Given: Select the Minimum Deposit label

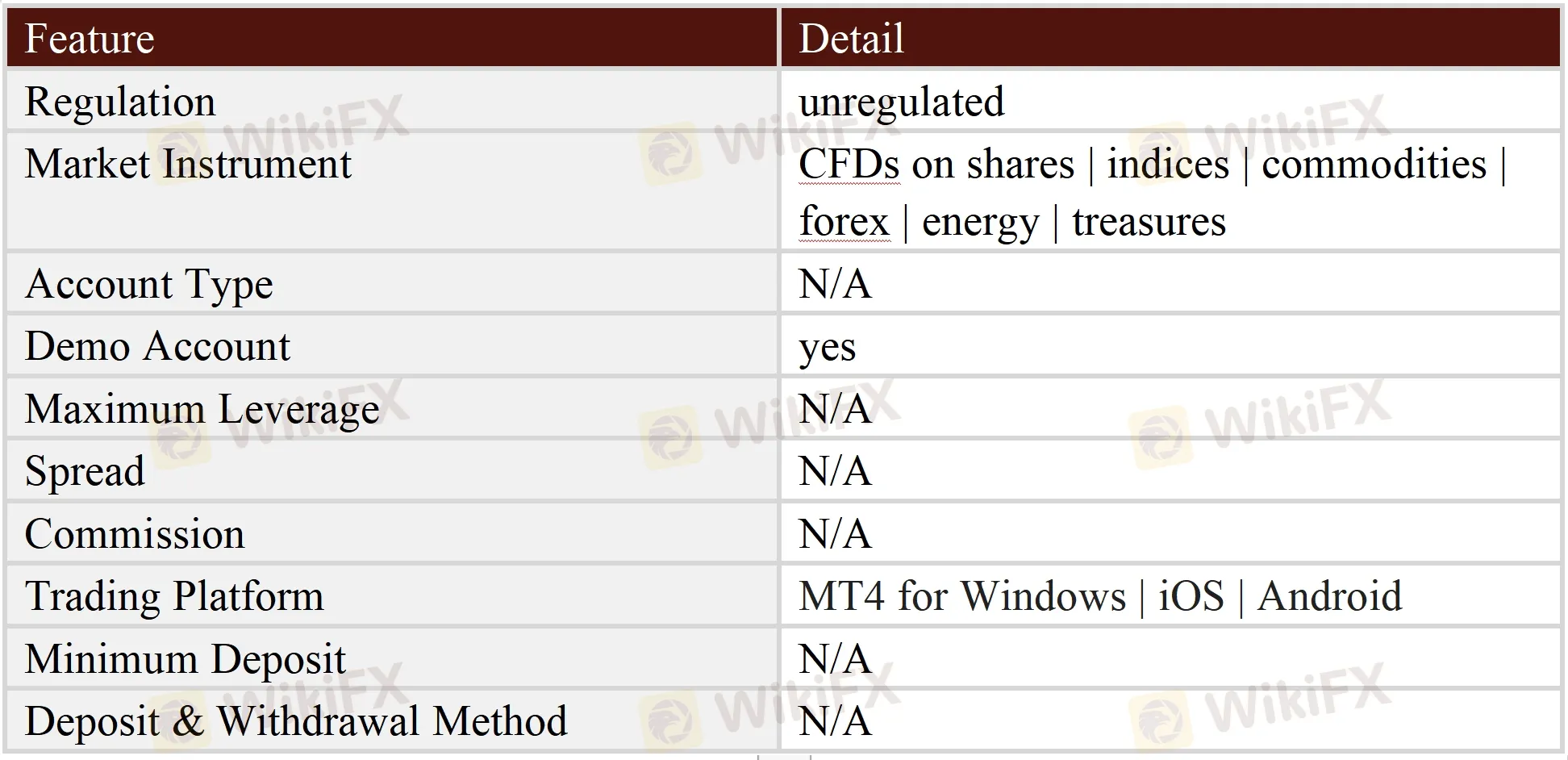Looking at the screenshot, I should click(185, 658).
